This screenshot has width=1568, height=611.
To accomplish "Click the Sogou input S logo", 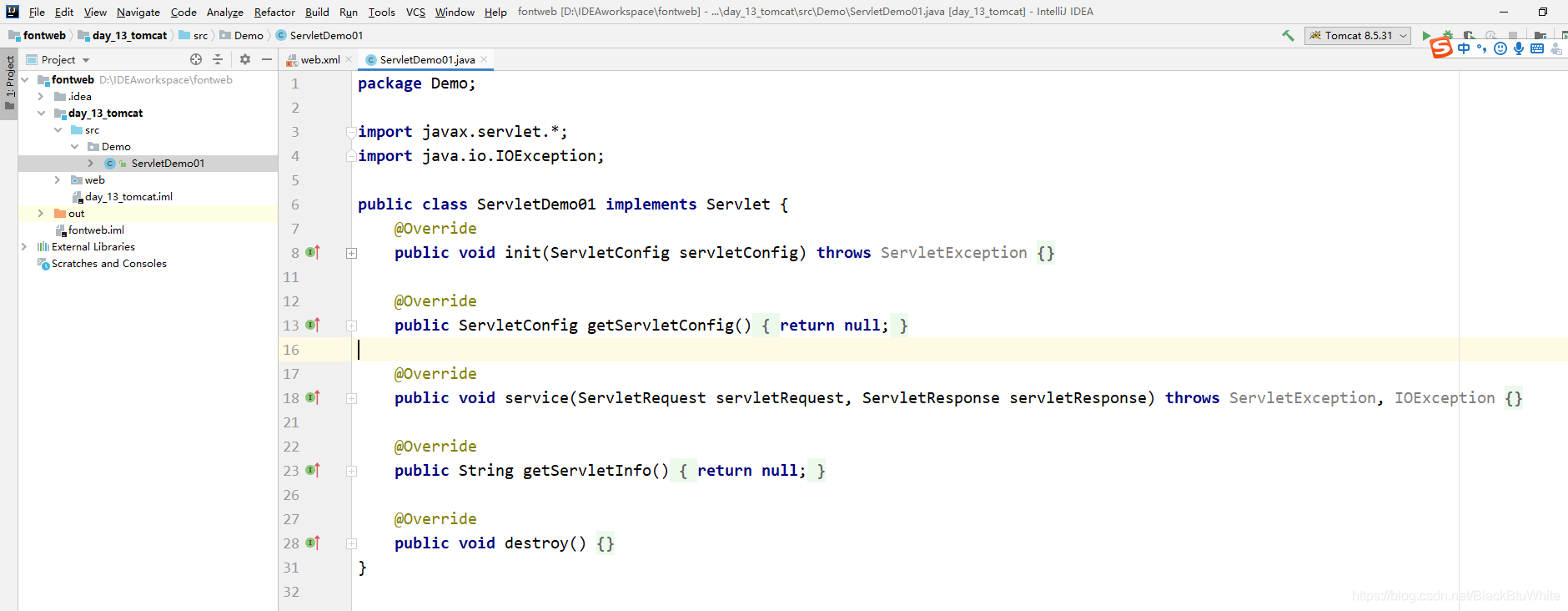I will tap(1441, 48).
